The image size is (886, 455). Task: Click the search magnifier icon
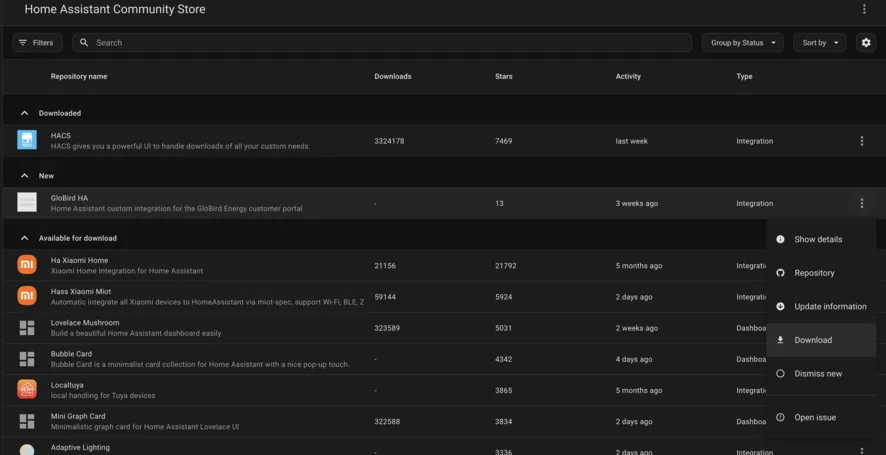(84, 42)
